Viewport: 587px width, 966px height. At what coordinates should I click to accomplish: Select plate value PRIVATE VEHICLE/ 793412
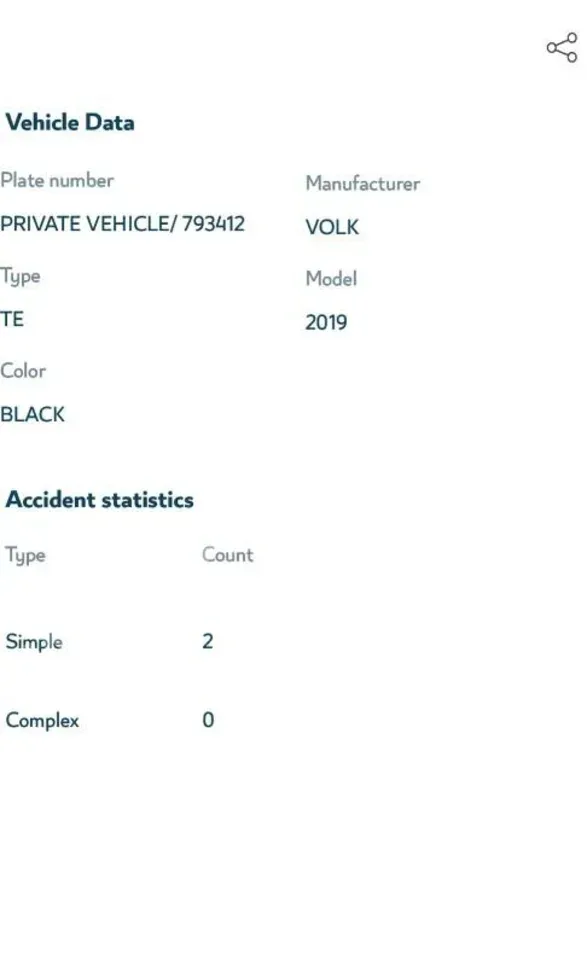tap(123, 223)
